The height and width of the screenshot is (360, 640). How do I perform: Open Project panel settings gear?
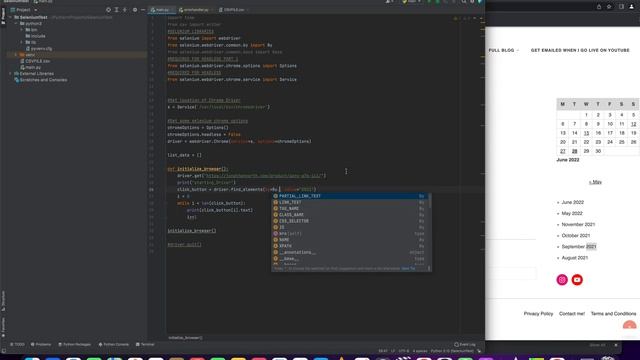point(135,10)
